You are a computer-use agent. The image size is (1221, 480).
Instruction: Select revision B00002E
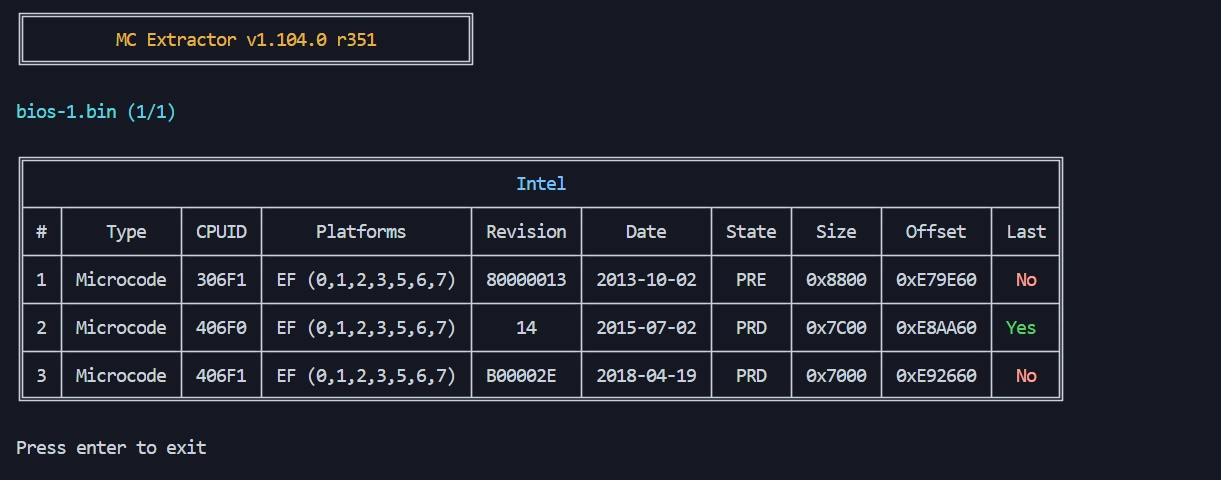click(521, 376)
